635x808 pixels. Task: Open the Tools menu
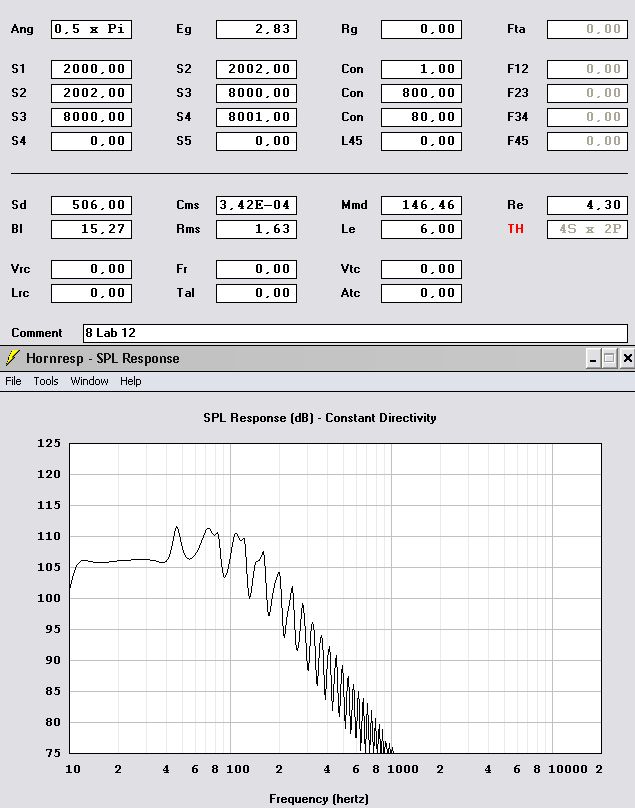pyautogui.click(x=45, y=381)
